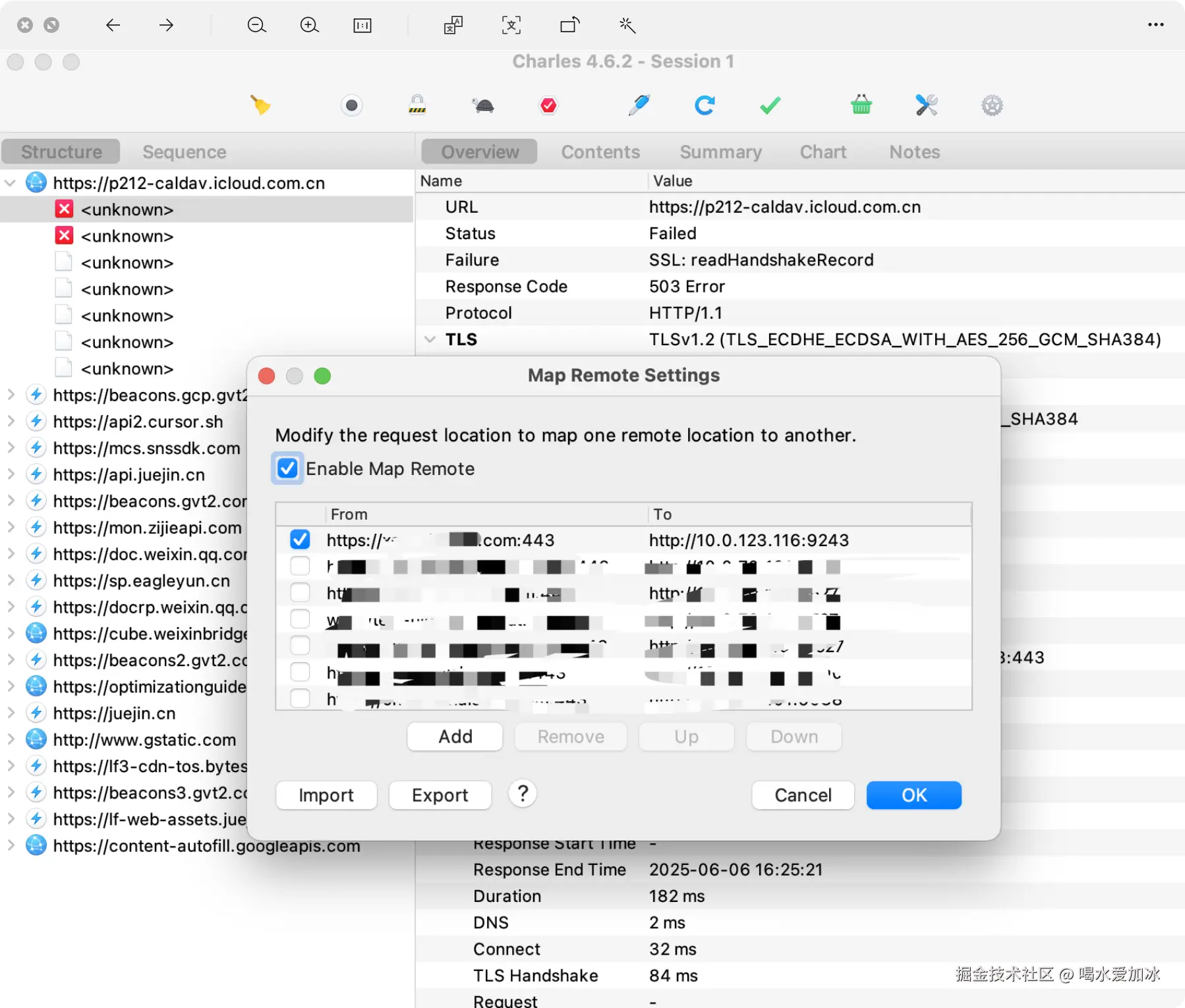Click Cancel in Map Remote Settings
The image size is (1185, 1008).
tap(803, 795)
